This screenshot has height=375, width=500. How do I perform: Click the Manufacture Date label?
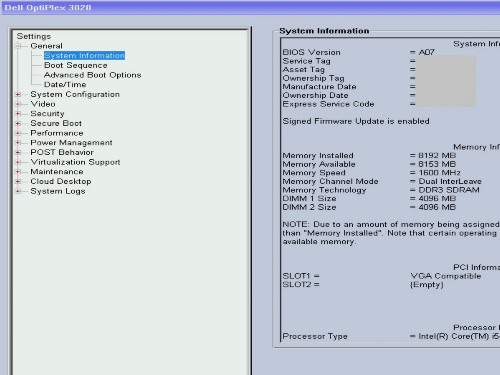point(319,87)
